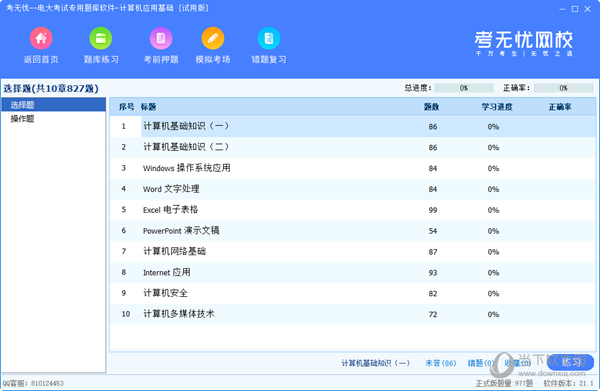Click the 返回首页 home icon
The height and width of the screenshot is (391, 600).
pos(41,38)
